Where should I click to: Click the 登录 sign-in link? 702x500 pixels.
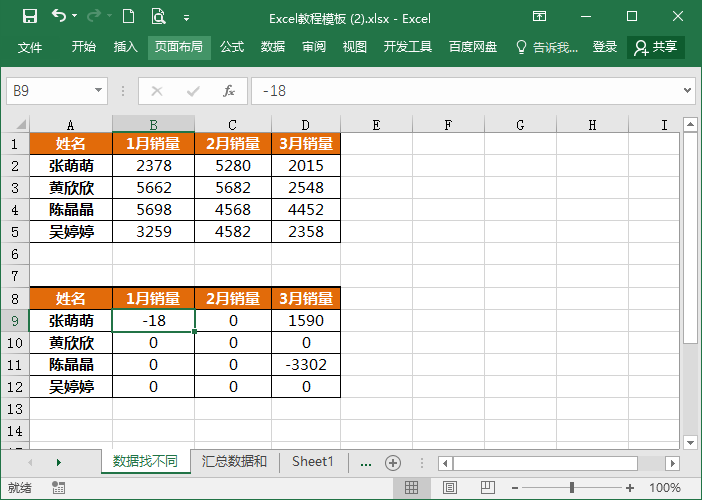tap(605, 47)
